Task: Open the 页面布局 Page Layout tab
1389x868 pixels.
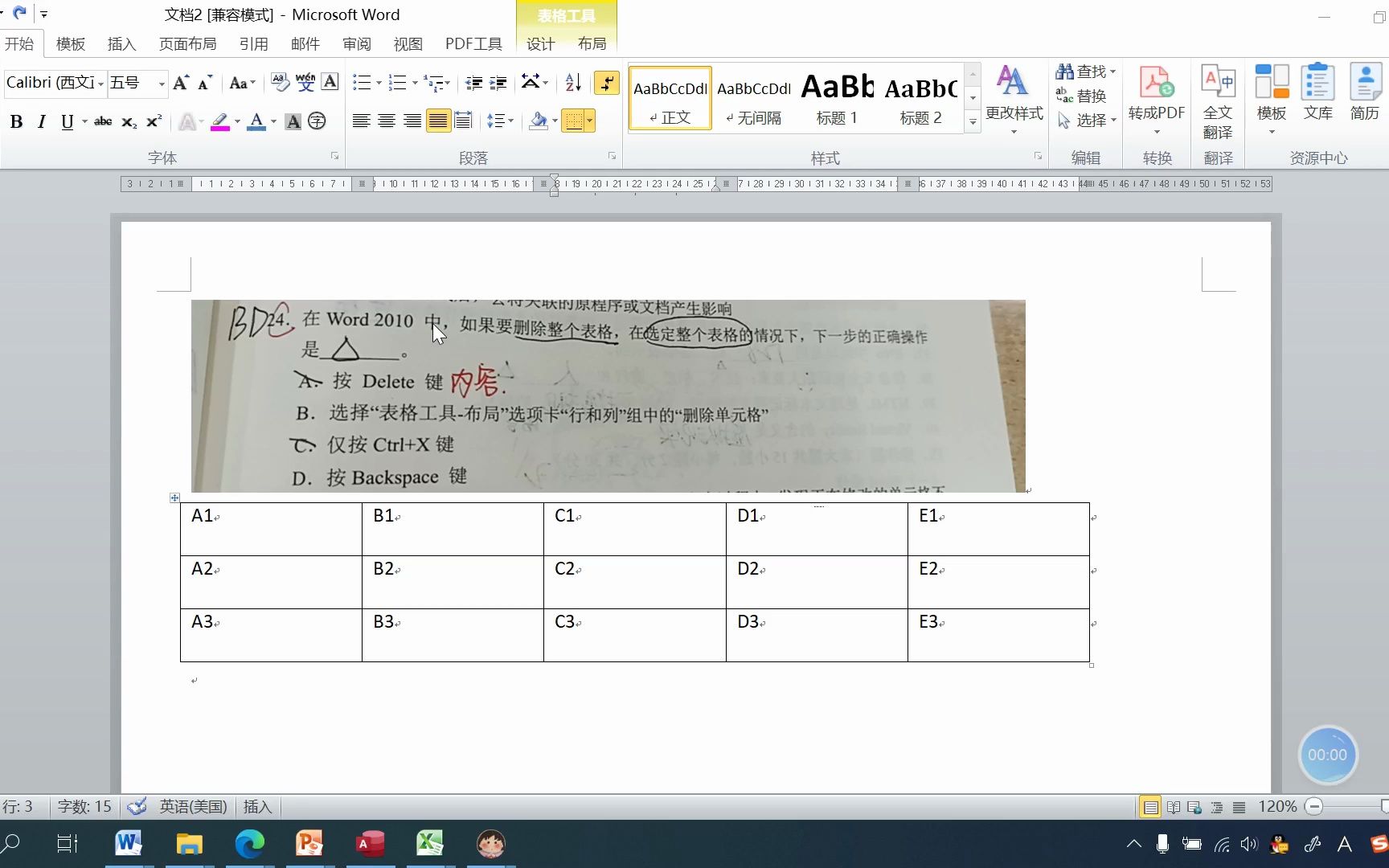Action: [187, 43]
